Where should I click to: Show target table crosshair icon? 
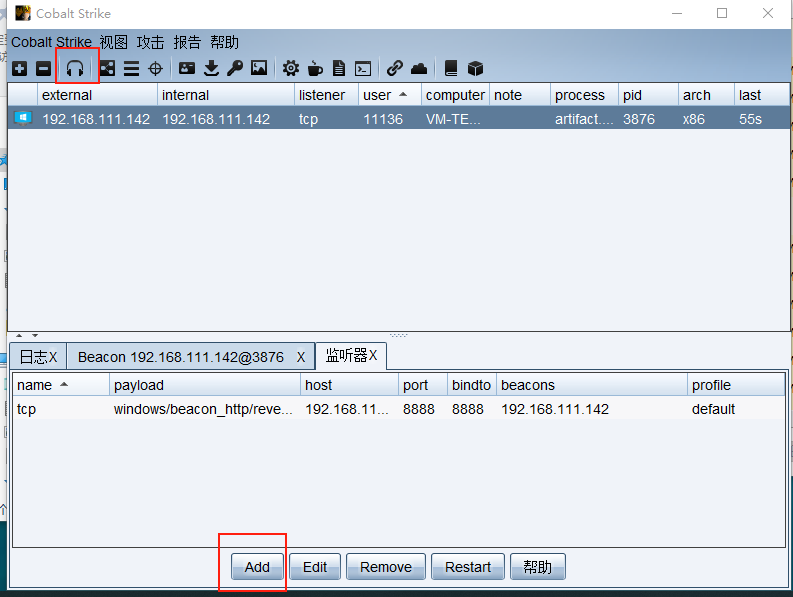(x=155, y=68)
